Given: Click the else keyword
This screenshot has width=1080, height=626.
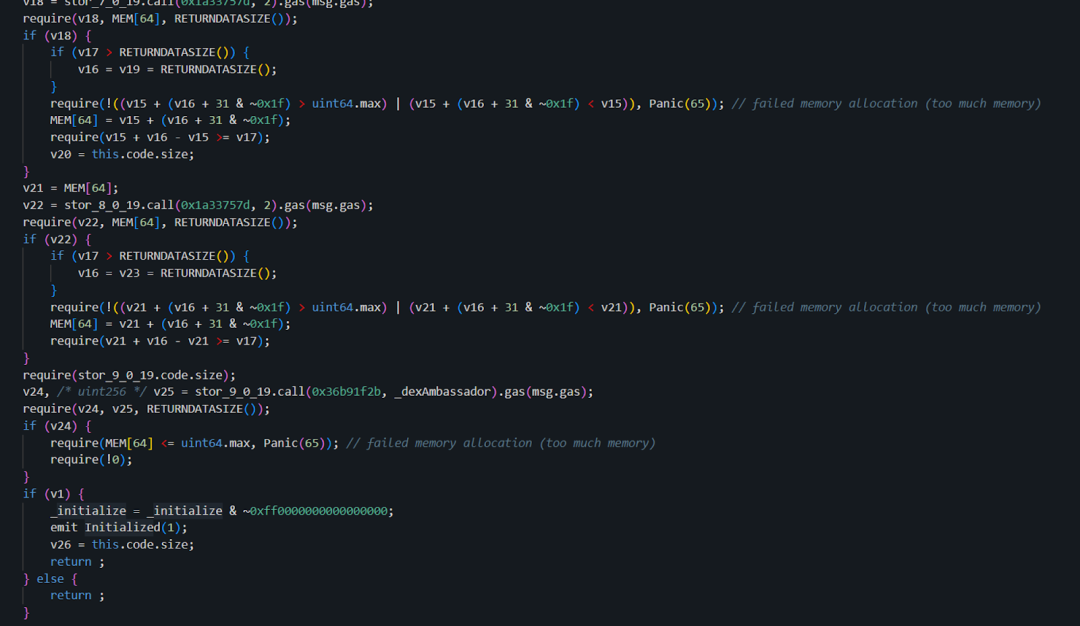Looking at the screenshot, I should (50, 578).
